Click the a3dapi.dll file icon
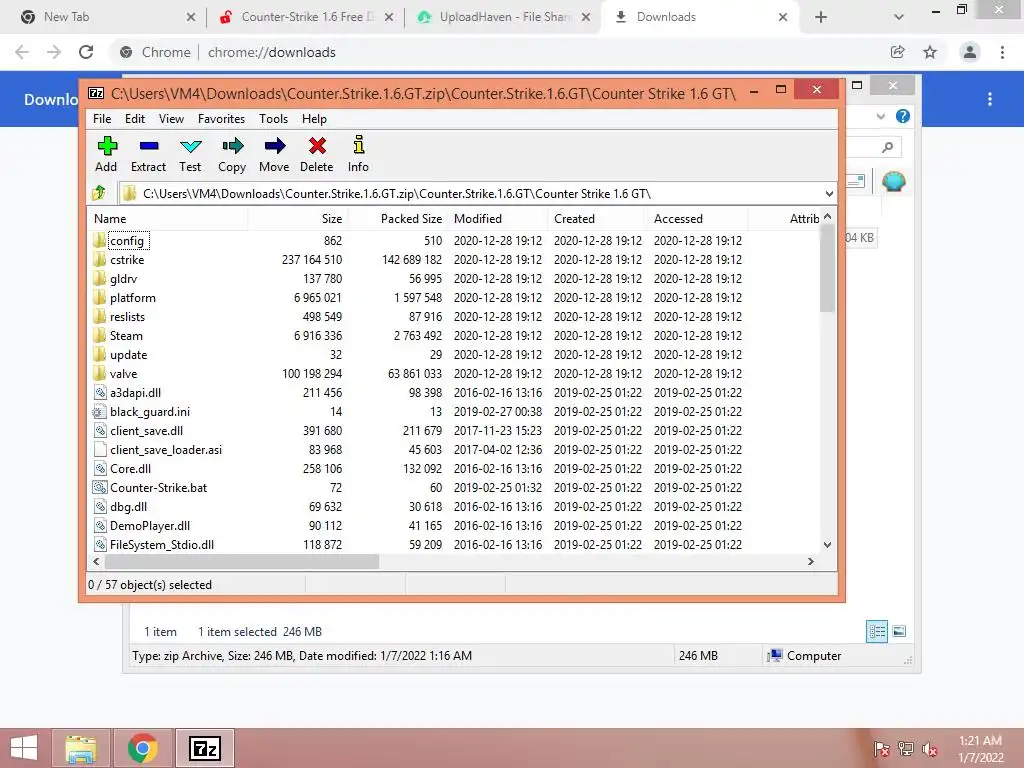This screenshot has width=1024, height=768. (99, 392)
